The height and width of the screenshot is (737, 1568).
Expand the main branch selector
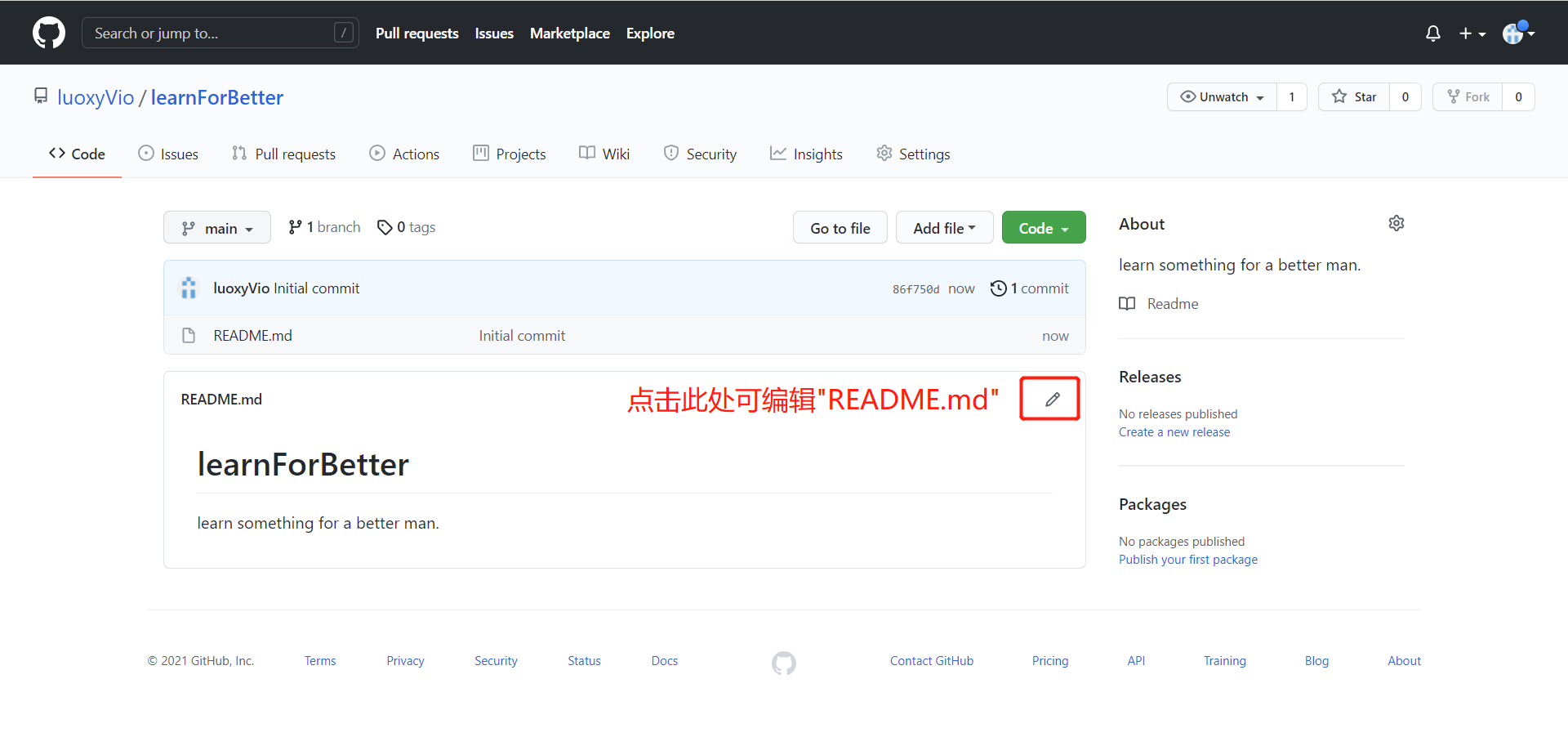(217, 228)
